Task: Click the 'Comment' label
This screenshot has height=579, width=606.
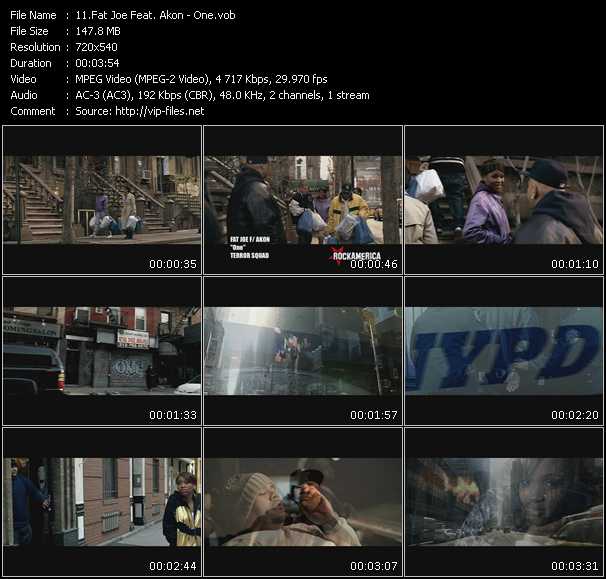Action: [33, 111]
